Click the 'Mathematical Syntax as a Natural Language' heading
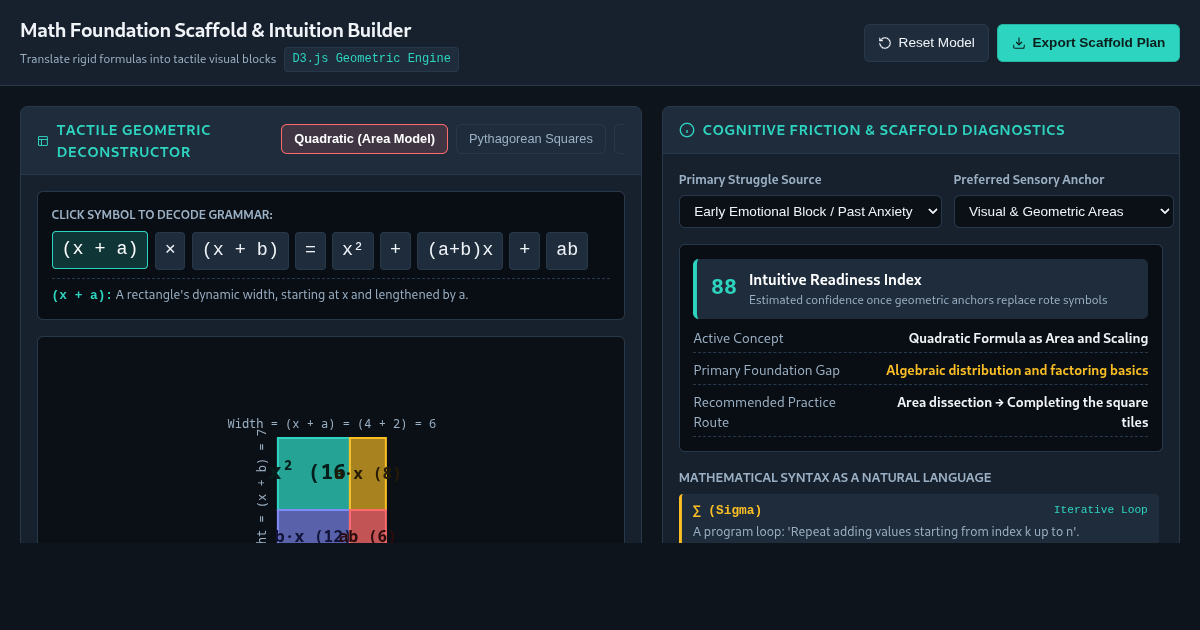Viewport: 1200px width, 630px height. tap(835, 478)
